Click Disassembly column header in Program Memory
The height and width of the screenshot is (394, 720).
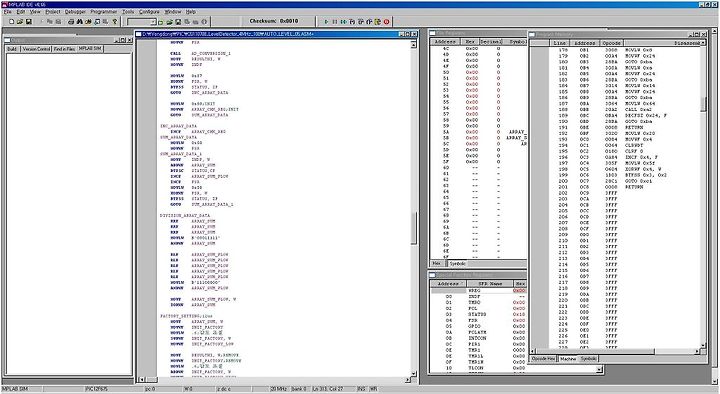[662, 43]
